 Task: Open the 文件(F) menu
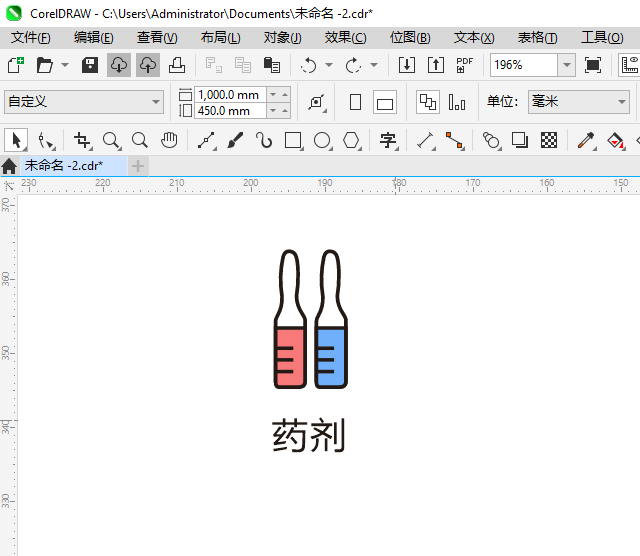(31, 38)
